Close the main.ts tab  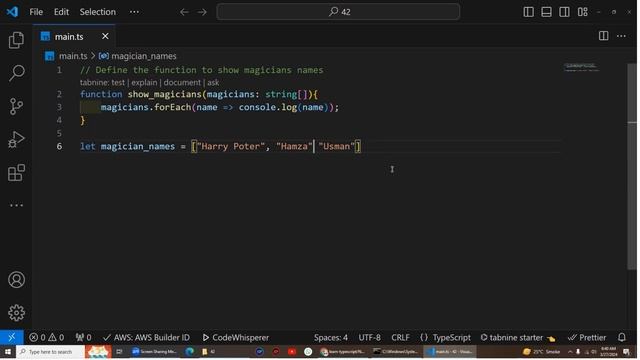pyautogui.click(x=105, y=36)
